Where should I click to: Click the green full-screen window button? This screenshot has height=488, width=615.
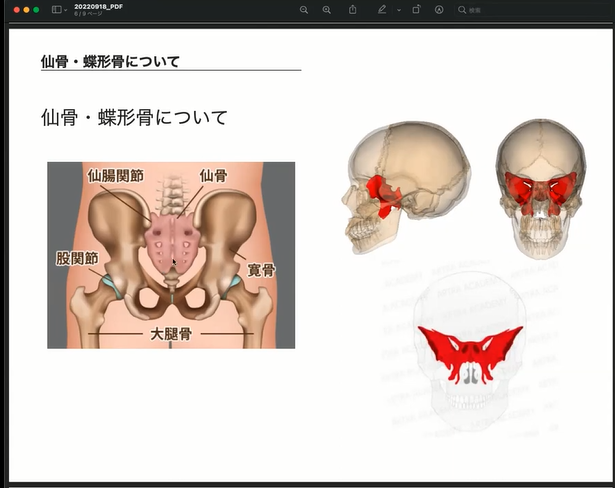[x=37, y=9]
